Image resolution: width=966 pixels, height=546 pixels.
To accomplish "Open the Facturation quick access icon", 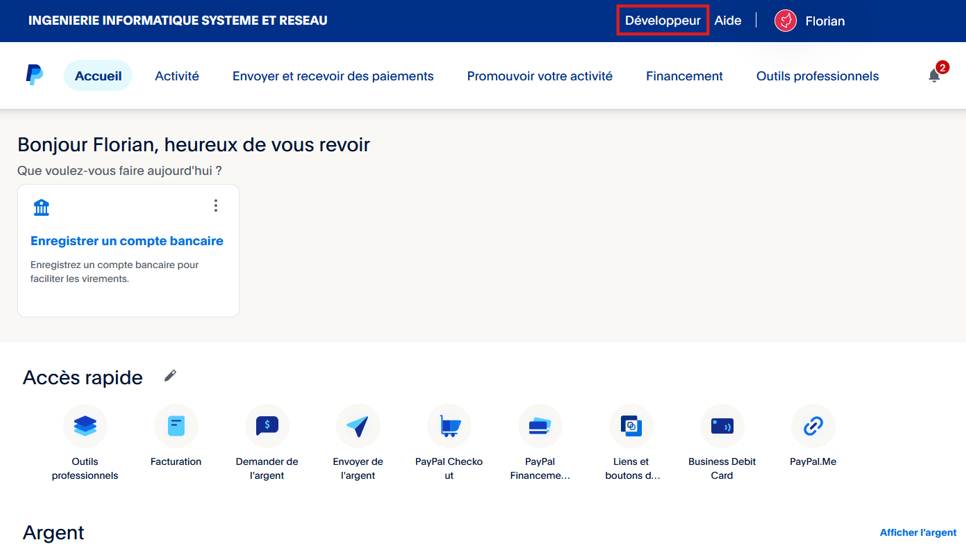I will 176,426.
